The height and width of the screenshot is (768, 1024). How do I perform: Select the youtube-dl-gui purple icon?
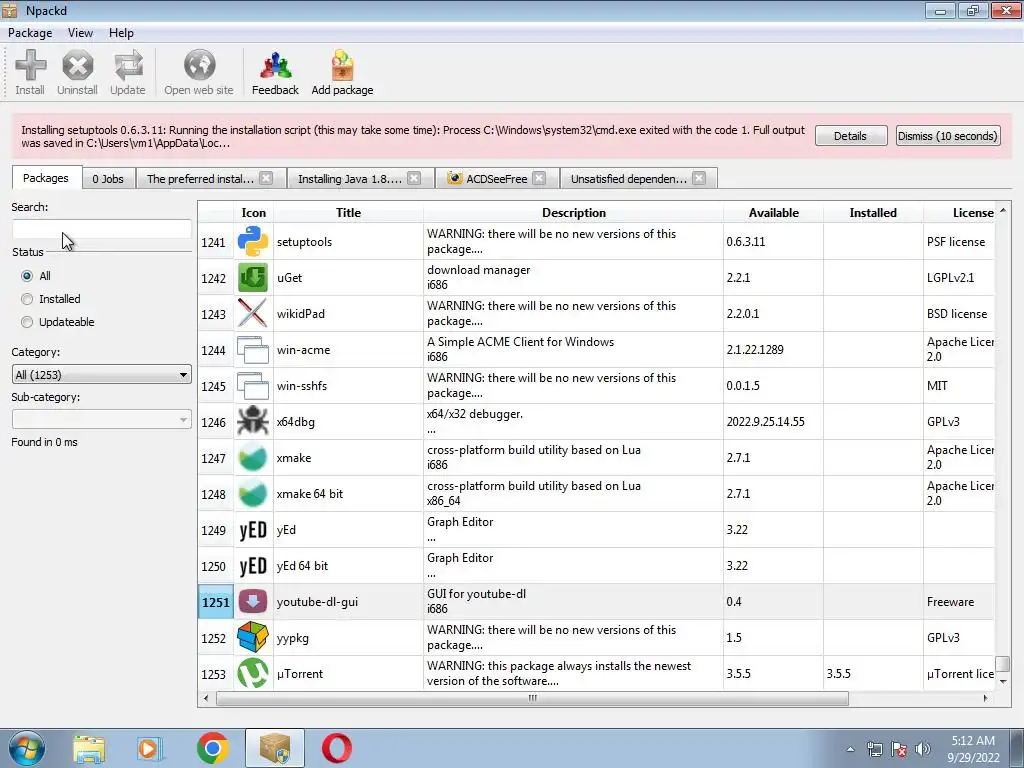coord(253,601)
